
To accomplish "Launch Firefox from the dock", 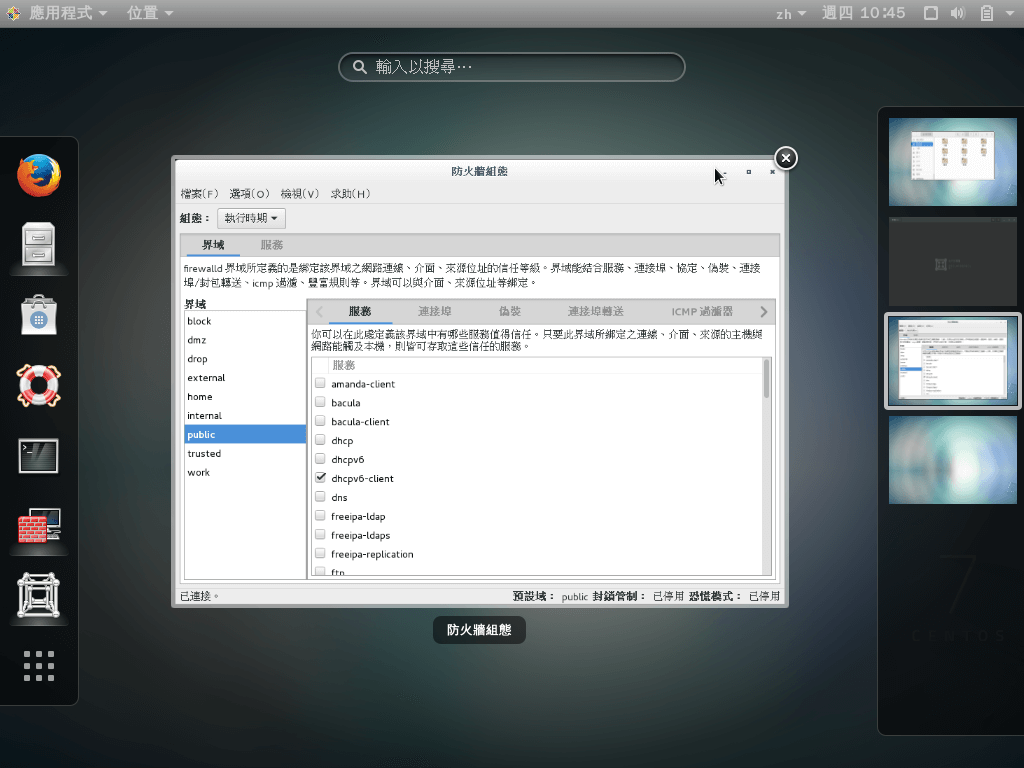I will tap(40, 174).
